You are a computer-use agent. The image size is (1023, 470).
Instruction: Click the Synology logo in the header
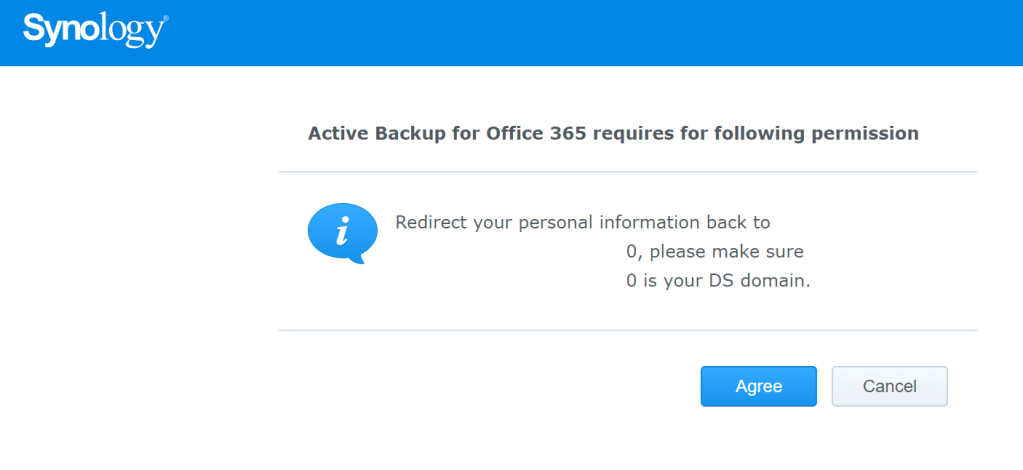[x=93, y=30]
